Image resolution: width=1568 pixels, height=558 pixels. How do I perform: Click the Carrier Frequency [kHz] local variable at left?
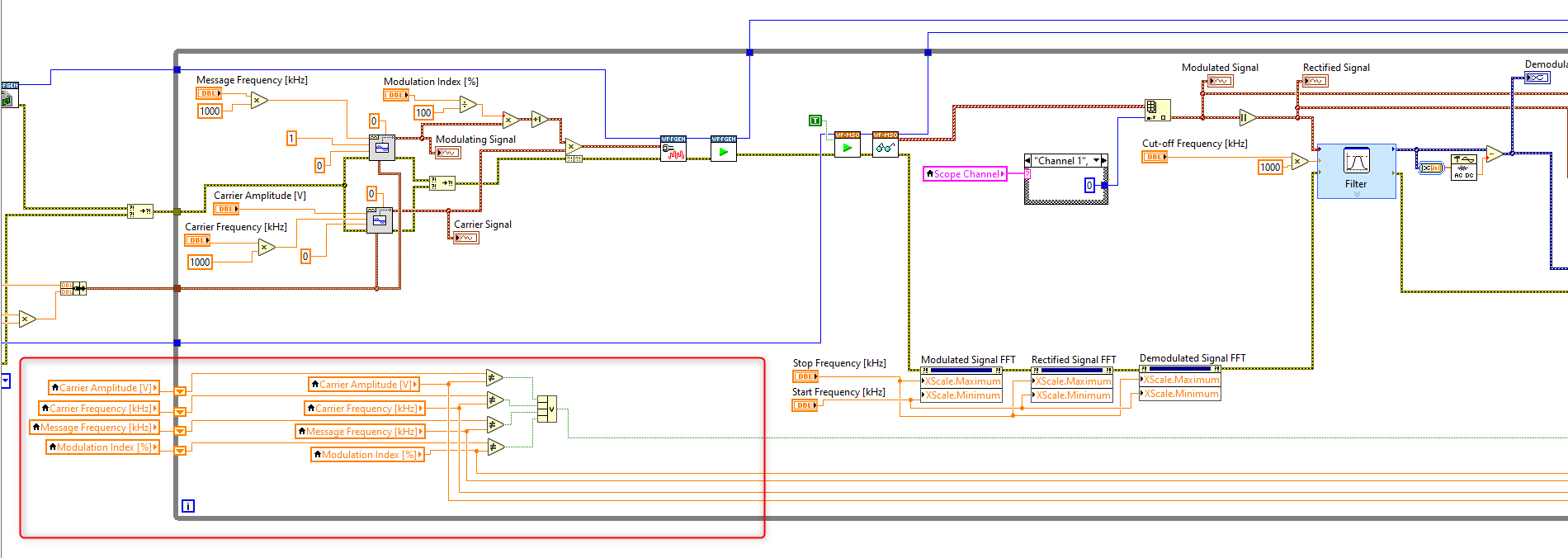point(98,409)
